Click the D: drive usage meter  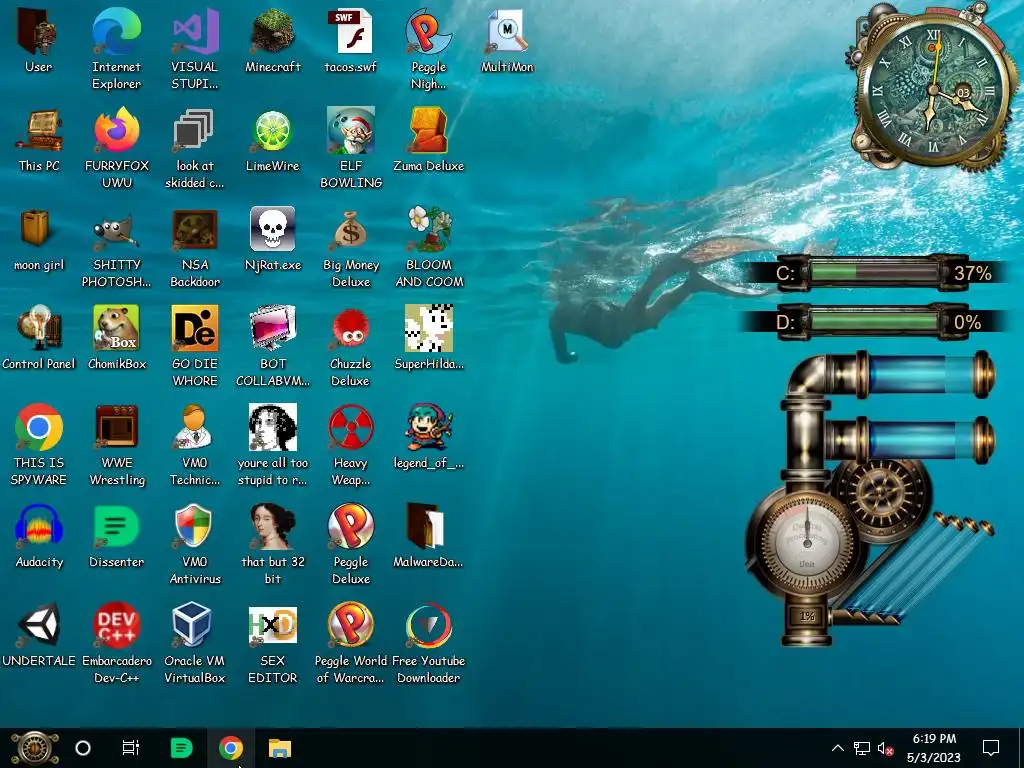(872, 322)
